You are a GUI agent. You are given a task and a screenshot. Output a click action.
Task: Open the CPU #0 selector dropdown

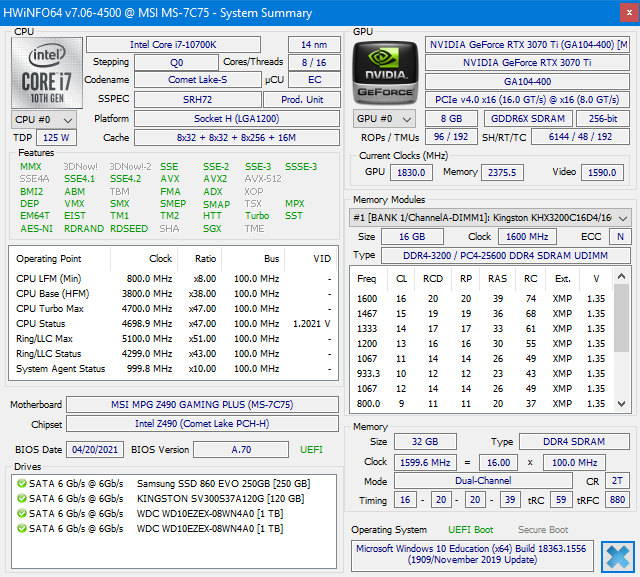41,119
